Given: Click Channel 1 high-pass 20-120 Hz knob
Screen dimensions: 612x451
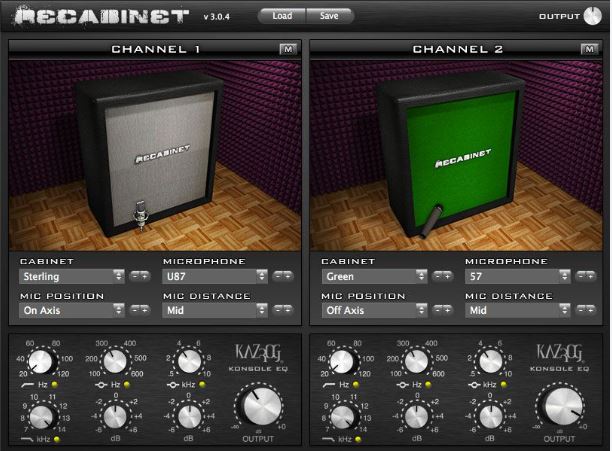Looking at the screenshot, I should point(41,362).
